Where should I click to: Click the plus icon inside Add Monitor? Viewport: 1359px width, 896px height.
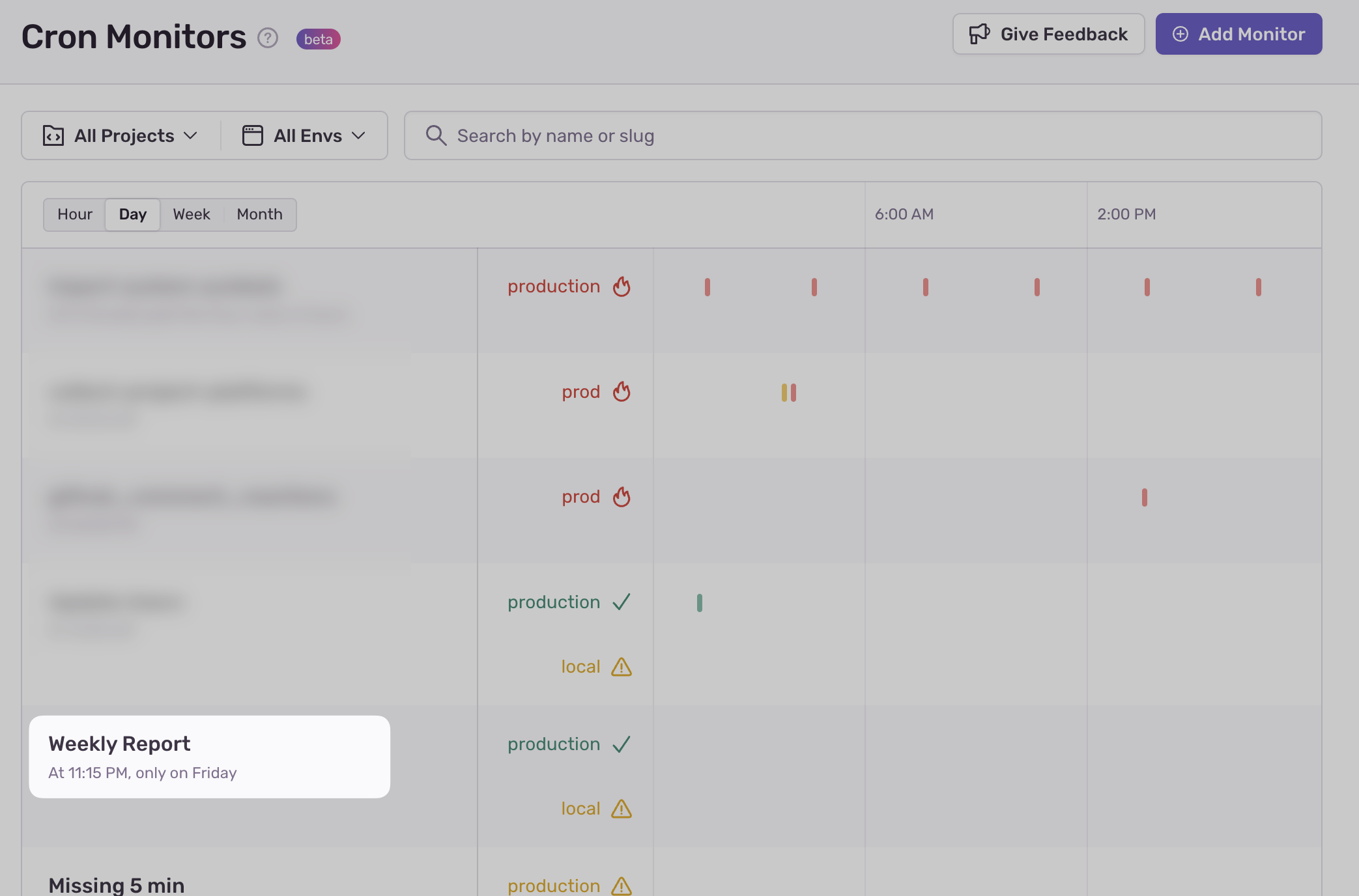(x=1182, y=34)
